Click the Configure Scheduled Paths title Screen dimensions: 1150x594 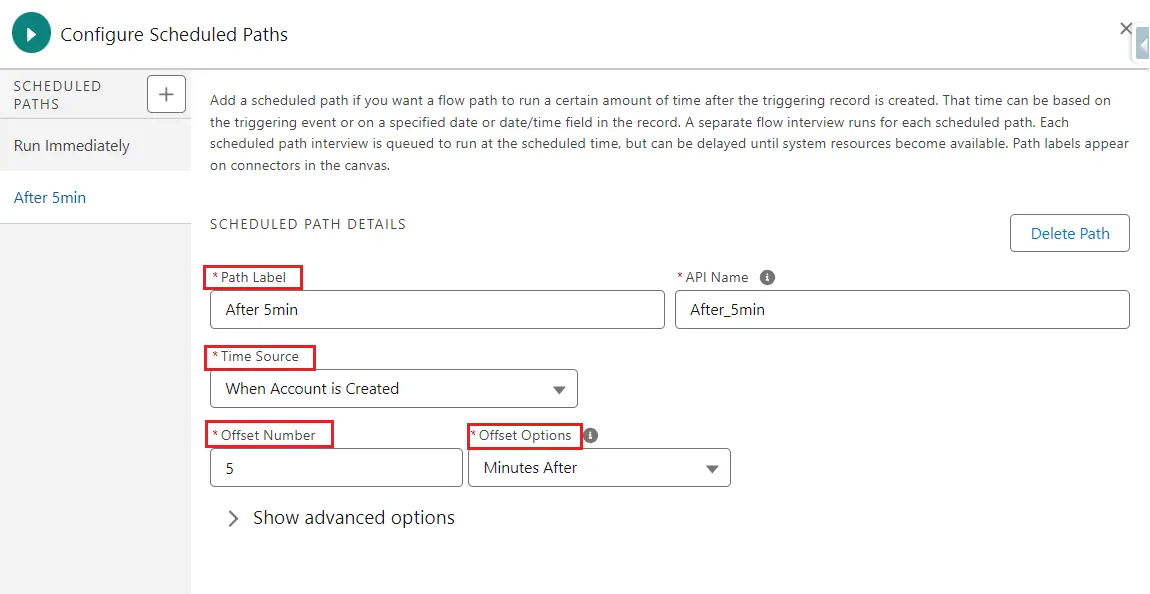(174, 34)
